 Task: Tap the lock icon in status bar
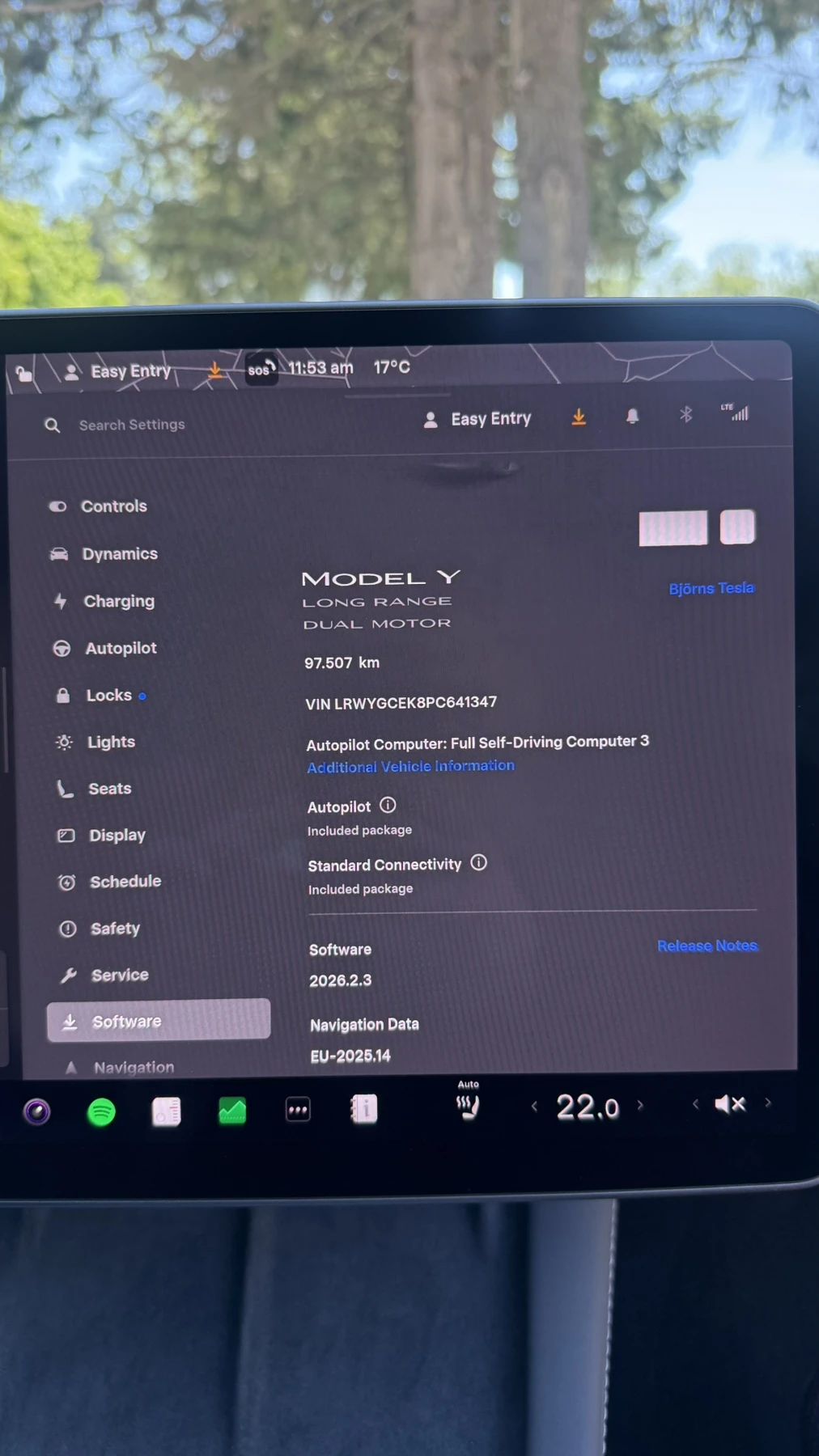click(24, 374)
